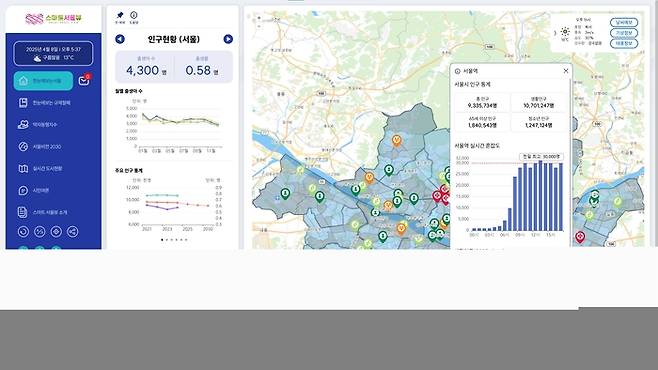Click the red map marker at far right

(x=580, y=237)
